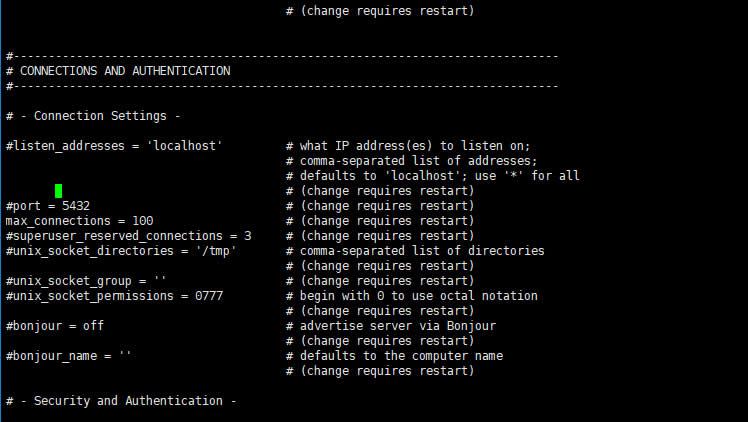The height and width of the screenshot is (422, 748).
Task: Click the max_connections value 100
Action: click(142, 221)
